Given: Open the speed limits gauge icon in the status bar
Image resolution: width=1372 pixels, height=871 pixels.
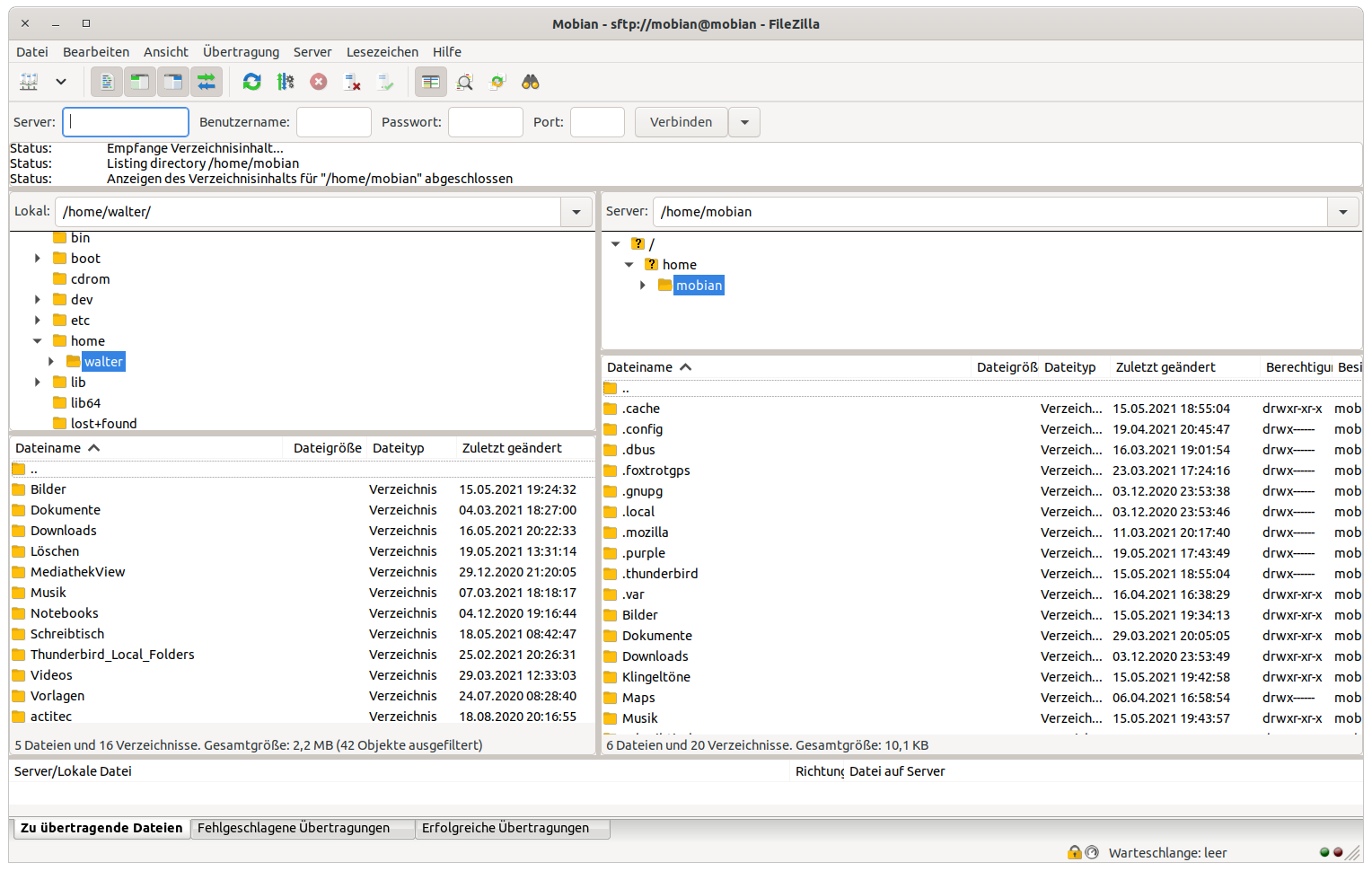Looking at the screenshot, I should [1092, 852].
